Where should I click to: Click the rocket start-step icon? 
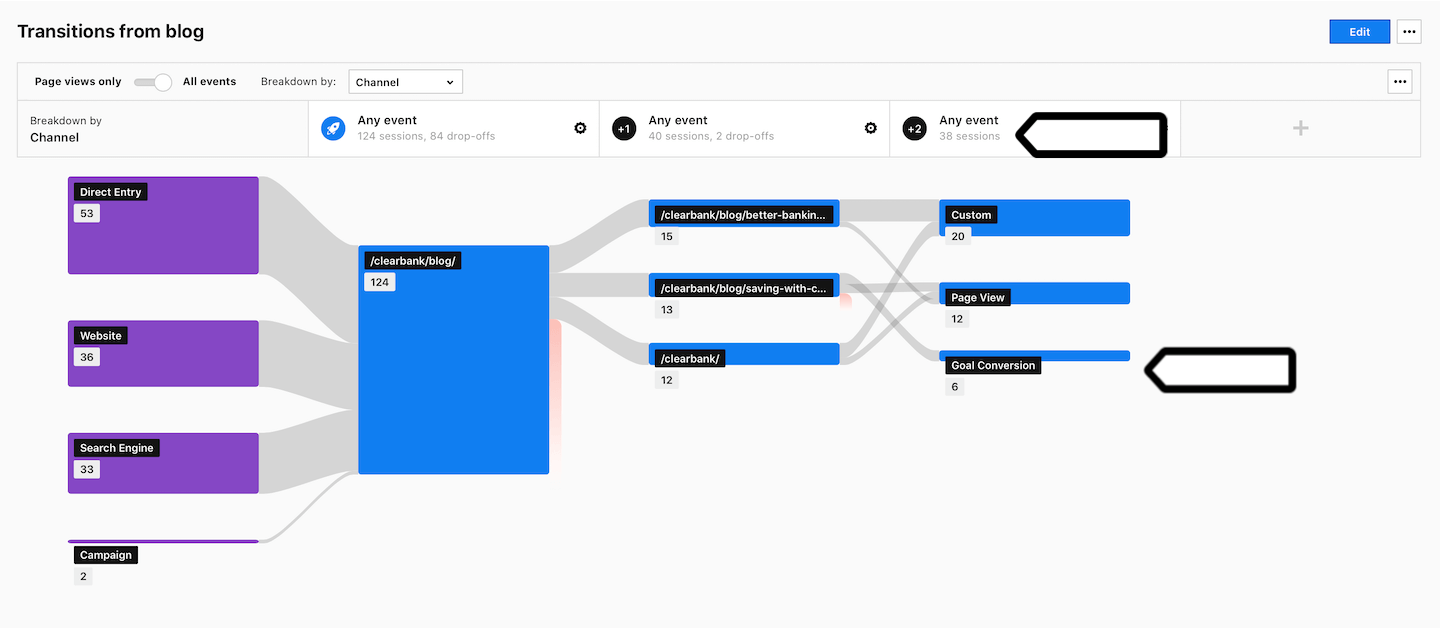tap(333, 128)
